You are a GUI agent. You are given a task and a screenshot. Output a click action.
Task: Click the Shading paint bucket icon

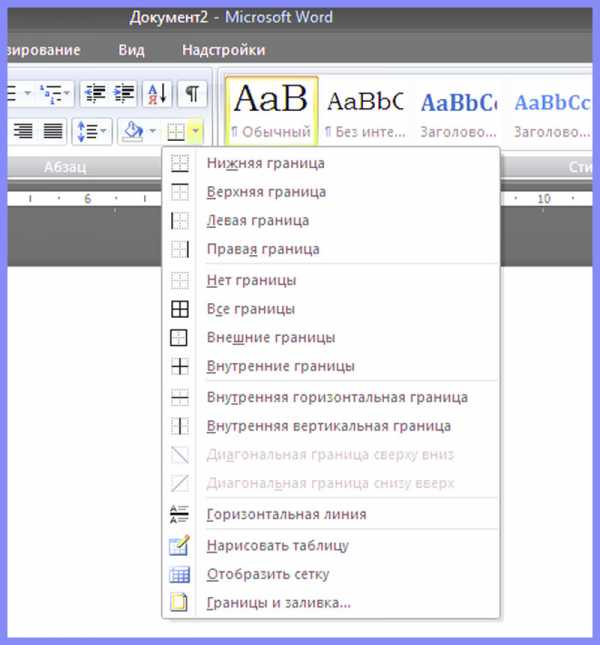pyautogui.click(x=132, y=131)
